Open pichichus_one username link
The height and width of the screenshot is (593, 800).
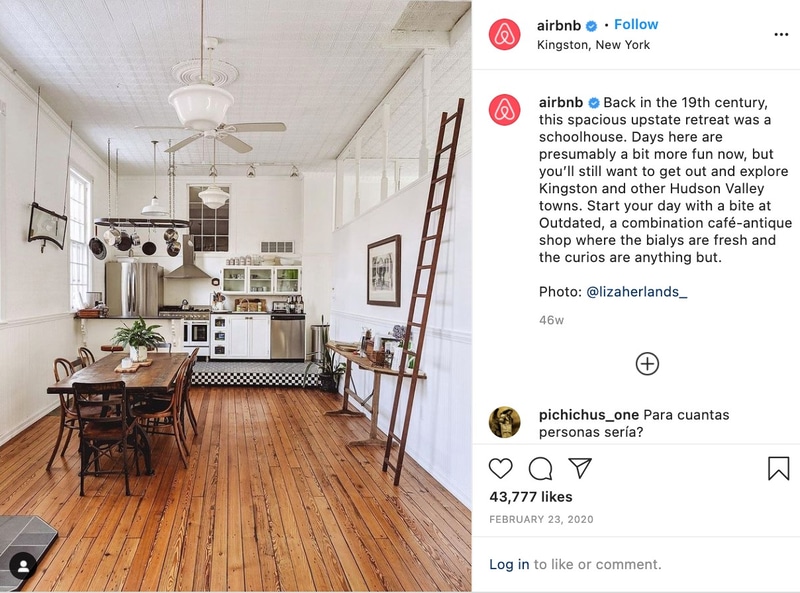tap(588, 415)
